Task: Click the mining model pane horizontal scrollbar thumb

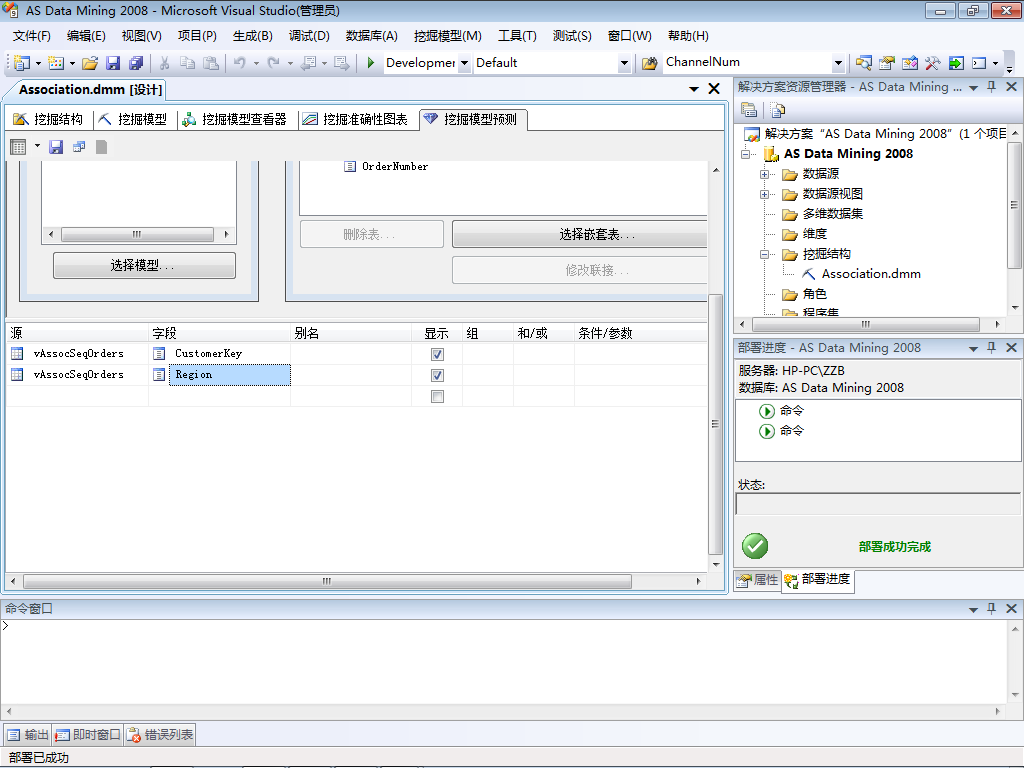Action: [137, 234]
